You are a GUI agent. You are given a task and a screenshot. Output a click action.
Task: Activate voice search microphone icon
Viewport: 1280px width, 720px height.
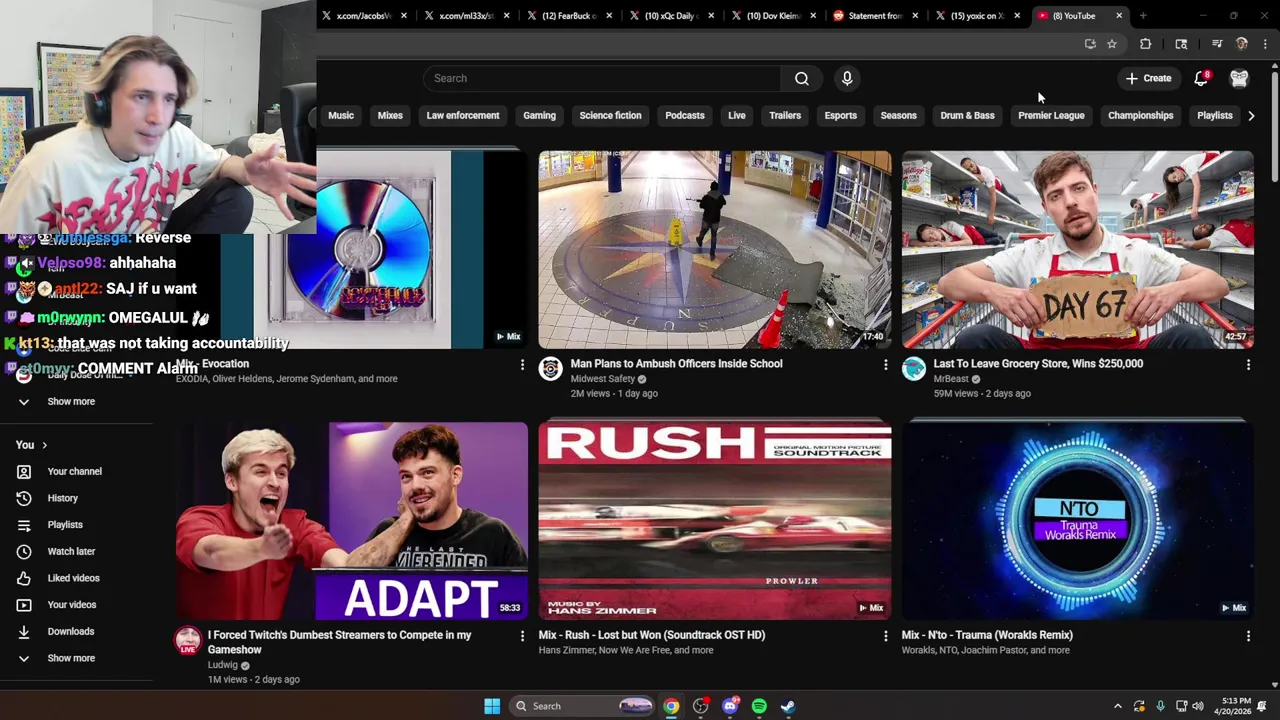click(x=847, y=78)
